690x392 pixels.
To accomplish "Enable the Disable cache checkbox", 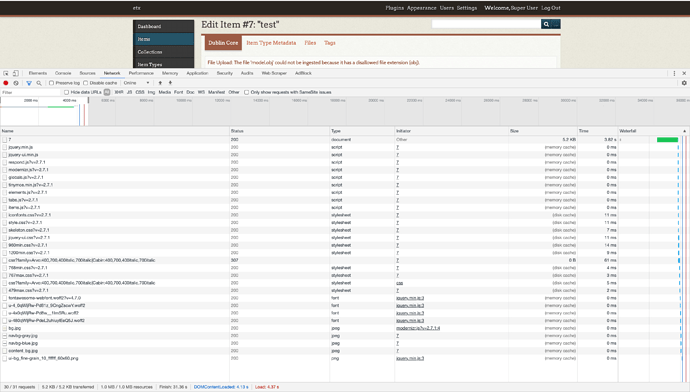I will [x=85, y=83].
